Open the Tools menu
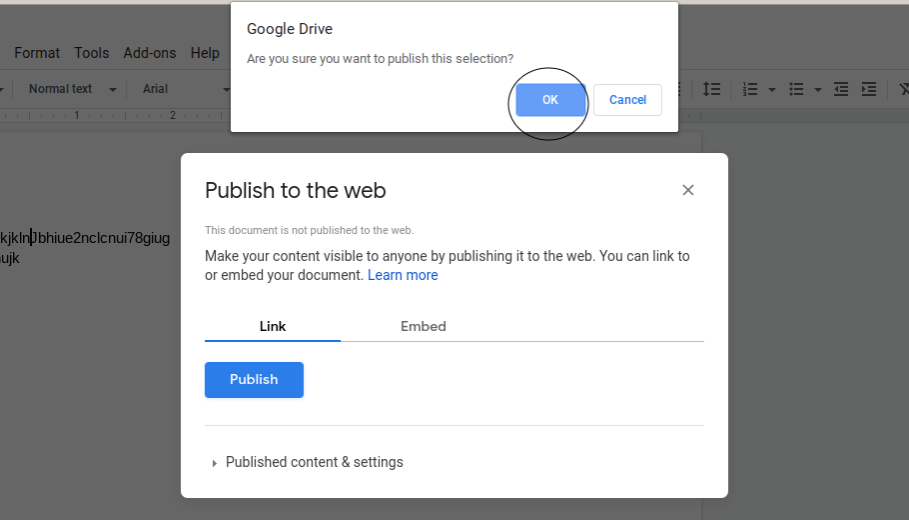Viewport: 909px width, 520px height. pos(92,53)
